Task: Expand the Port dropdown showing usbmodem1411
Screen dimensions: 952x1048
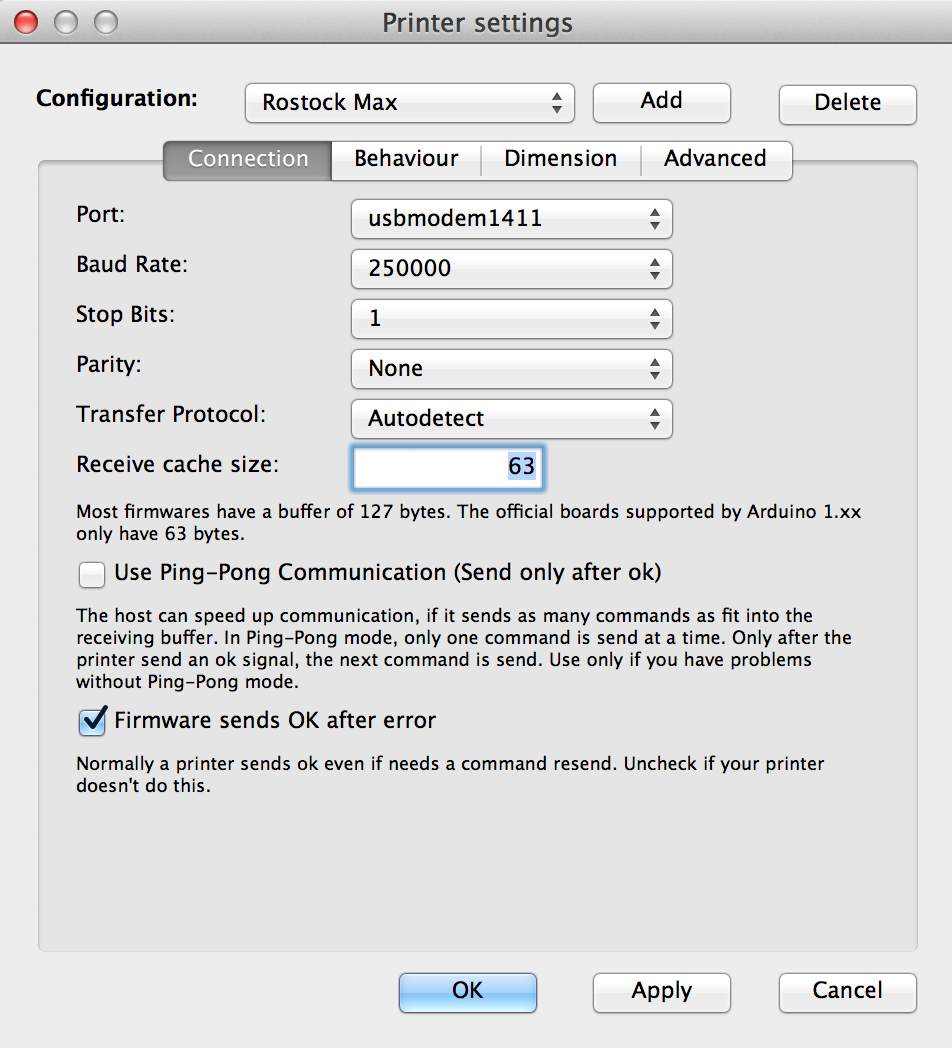Action: coord(511,219)
